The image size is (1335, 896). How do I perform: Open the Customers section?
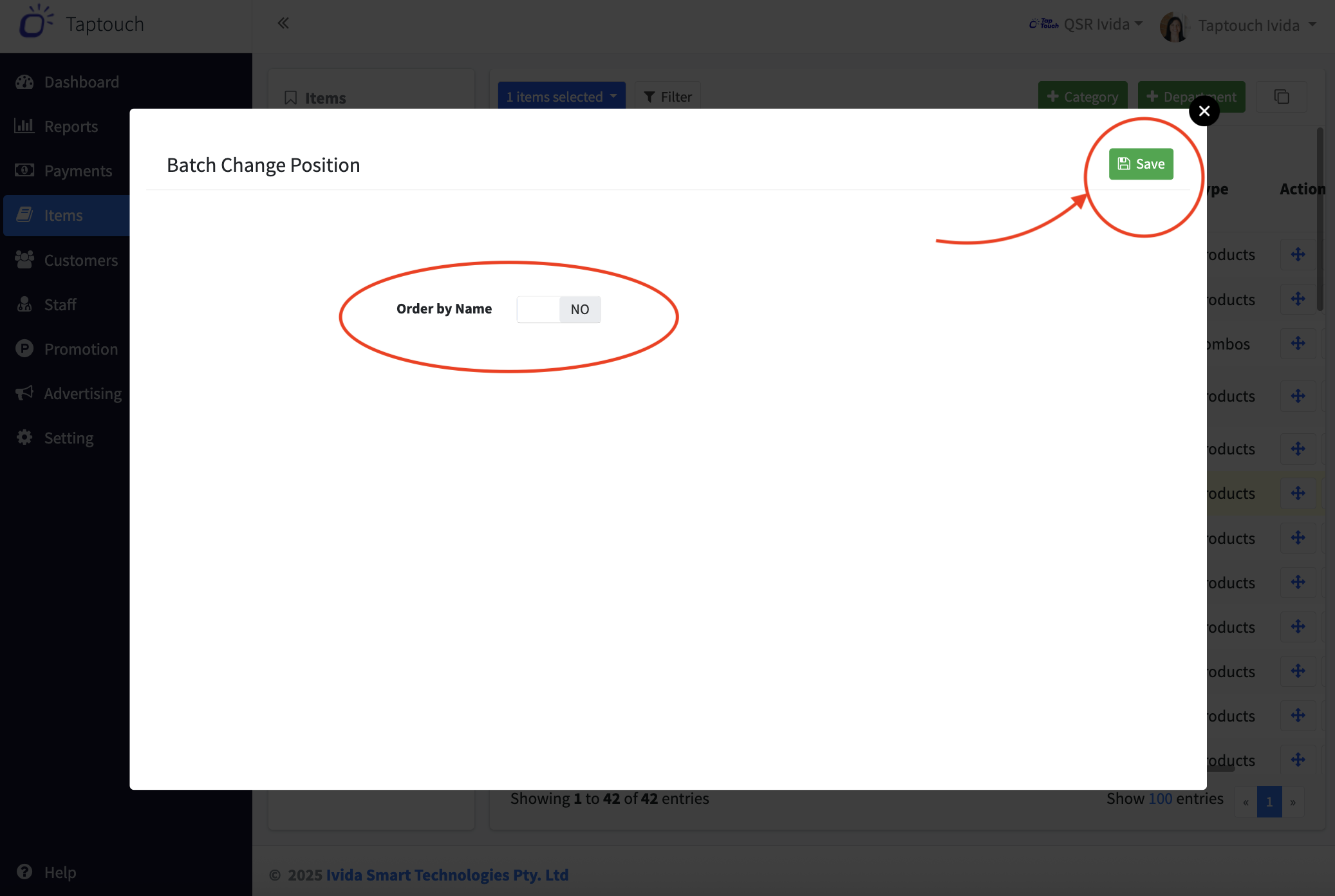pyautogui.click(x=80, y=260)
